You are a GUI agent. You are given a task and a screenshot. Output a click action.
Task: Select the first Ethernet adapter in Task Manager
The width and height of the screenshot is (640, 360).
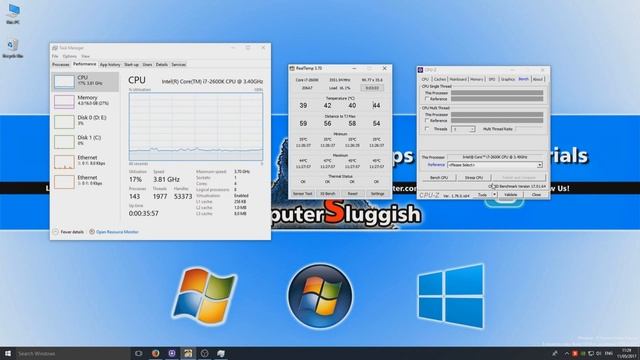click(85, 161)
